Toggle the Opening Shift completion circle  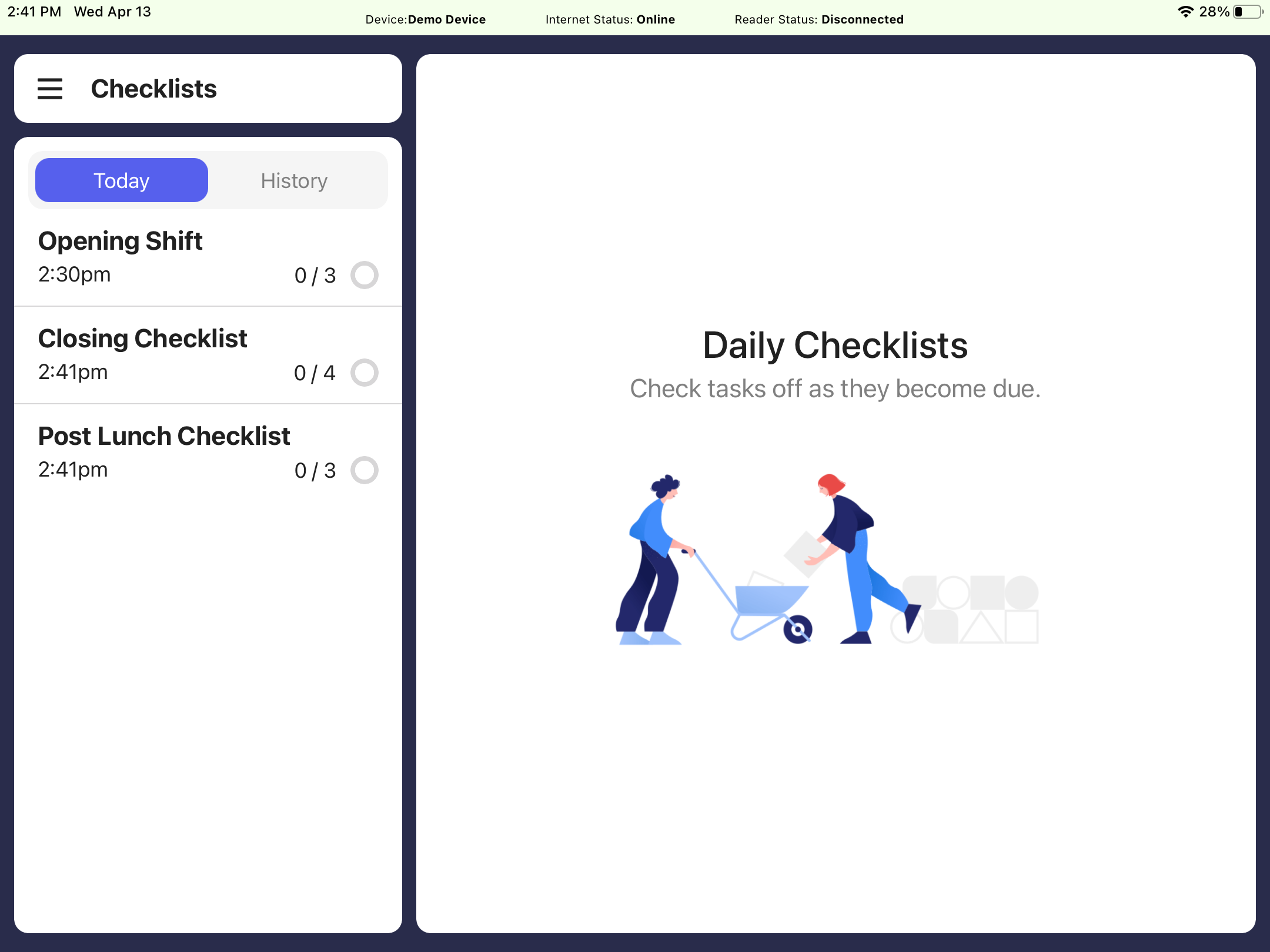[x=365, y=275]
